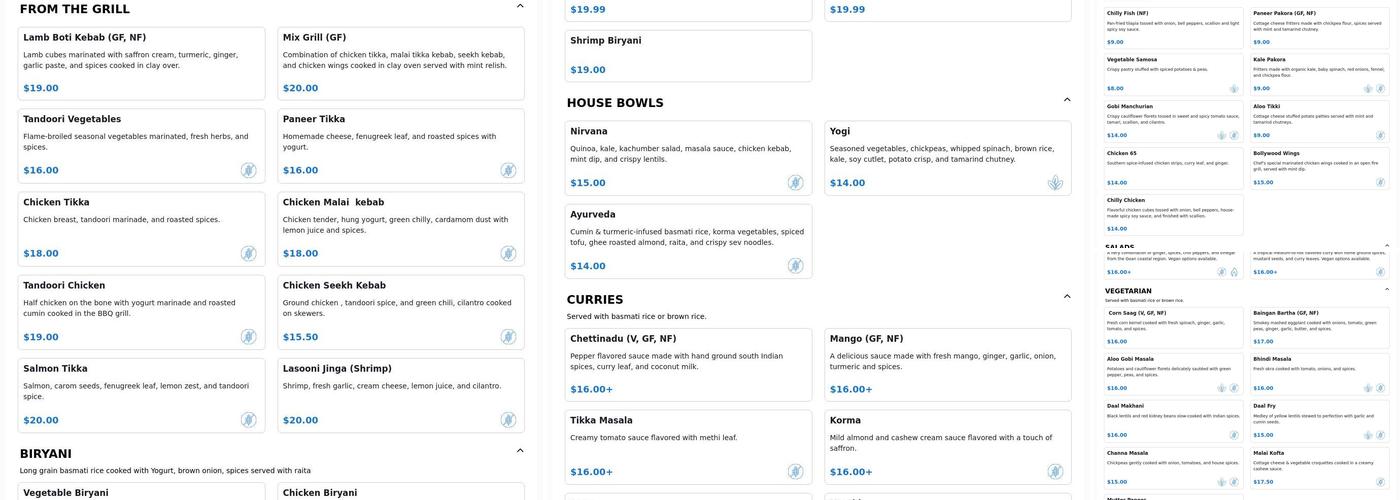Click gluten-free icon on Tikka Masala curry
This screenshot has height=500, width=1400.
(x=795, y=472)
